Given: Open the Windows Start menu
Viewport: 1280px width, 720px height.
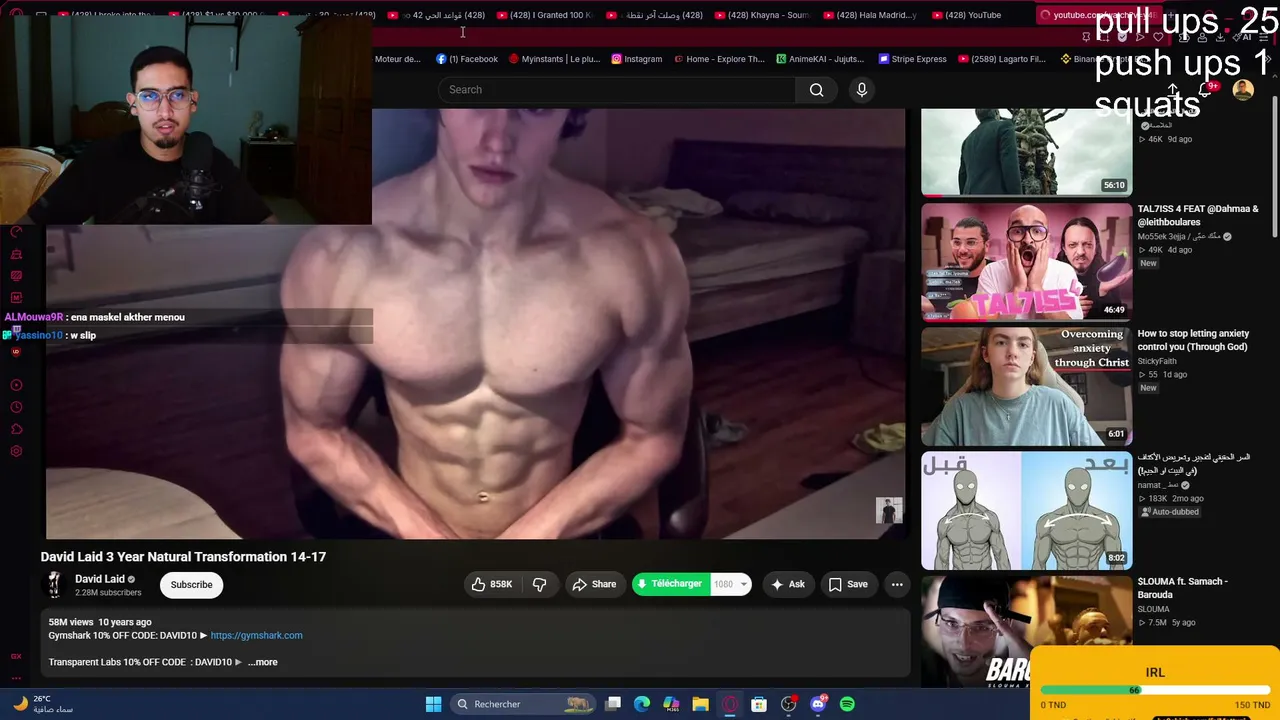Looking at the screenshot, I should [433, 704].
